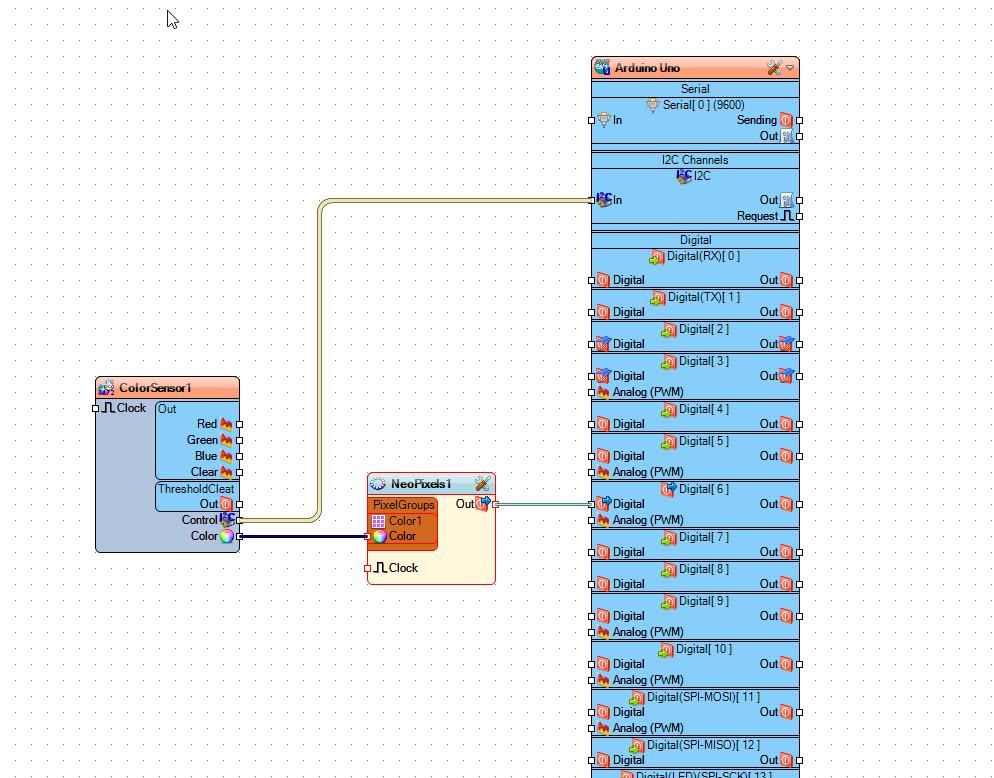
Task: Open the Arduino Uno tools wrench icon
Action: coord(774,68)
